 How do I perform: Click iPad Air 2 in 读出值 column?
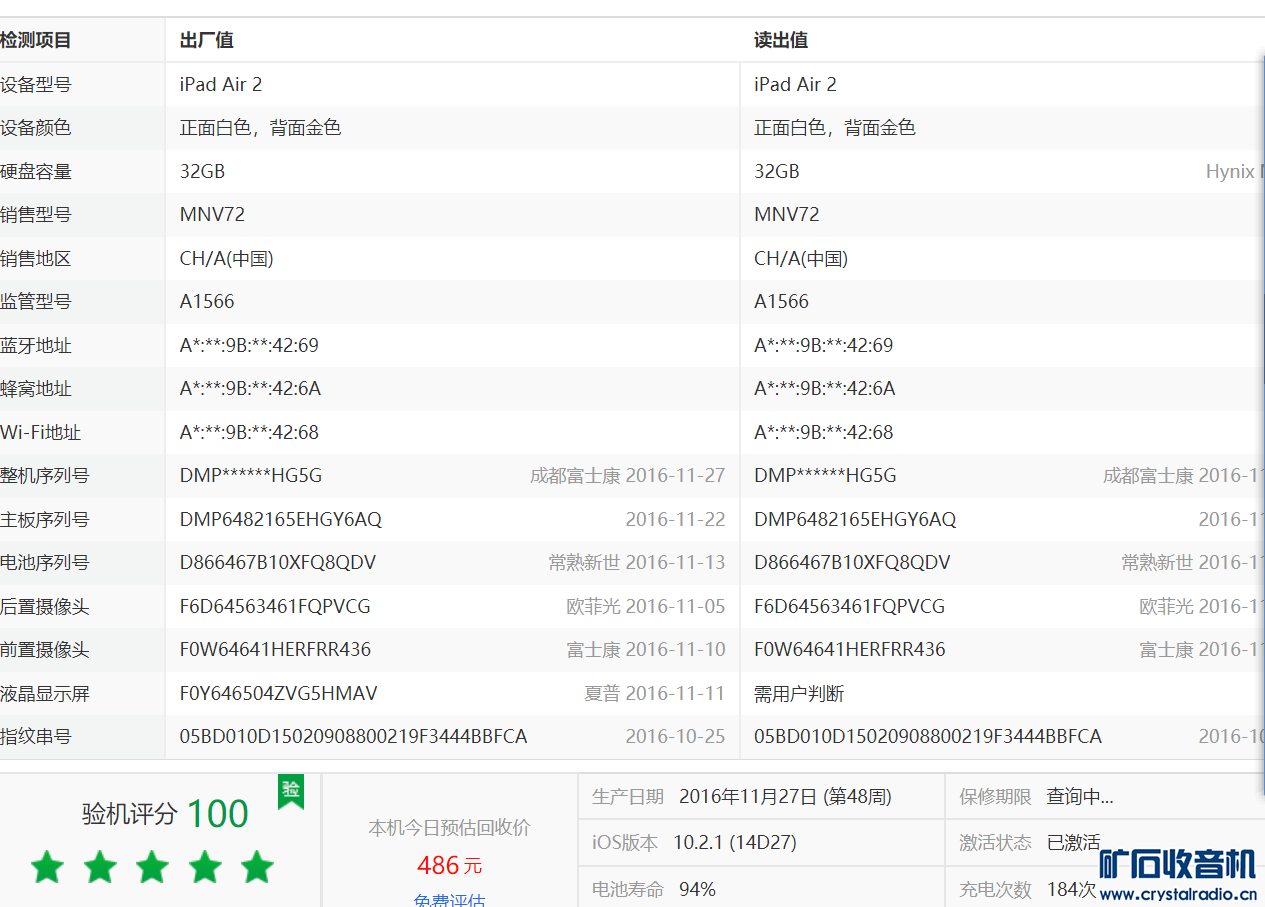tap(796, 85)
